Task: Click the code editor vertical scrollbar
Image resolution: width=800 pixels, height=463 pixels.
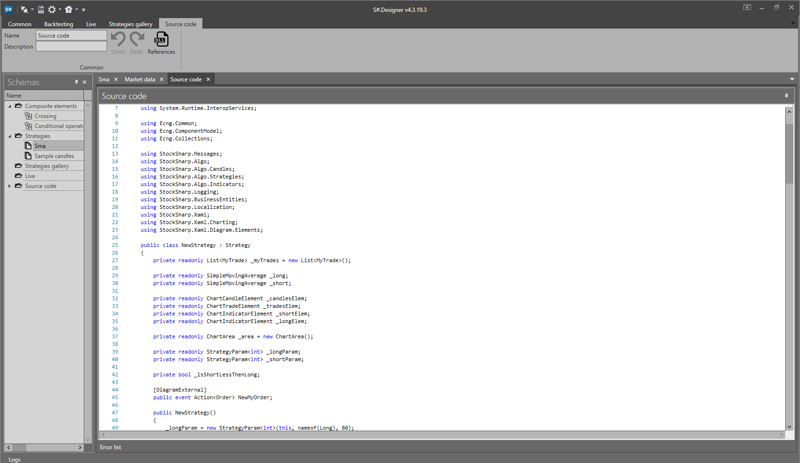Action: click(x=789, y=200)
